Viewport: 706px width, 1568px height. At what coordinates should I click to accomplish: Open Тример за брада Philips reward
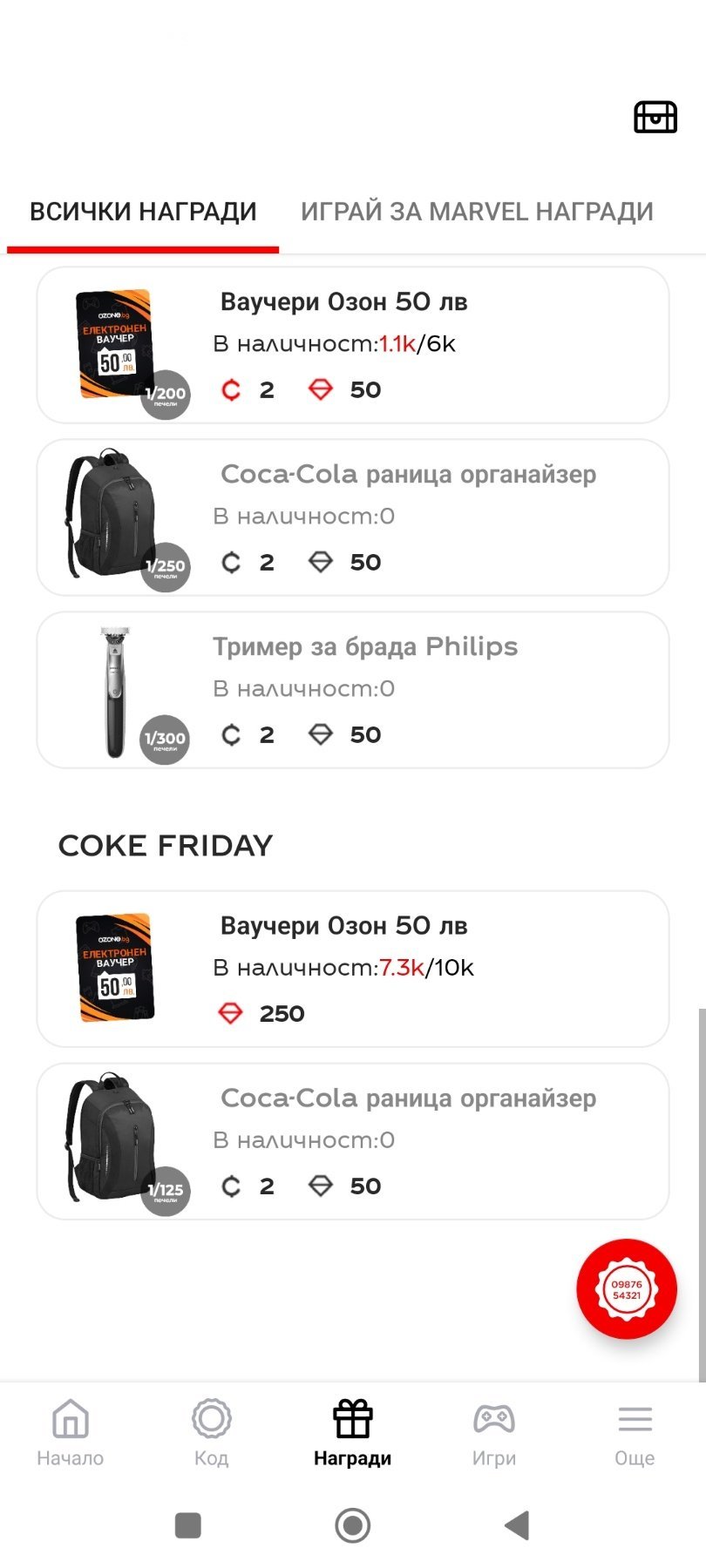pos(436,690)
